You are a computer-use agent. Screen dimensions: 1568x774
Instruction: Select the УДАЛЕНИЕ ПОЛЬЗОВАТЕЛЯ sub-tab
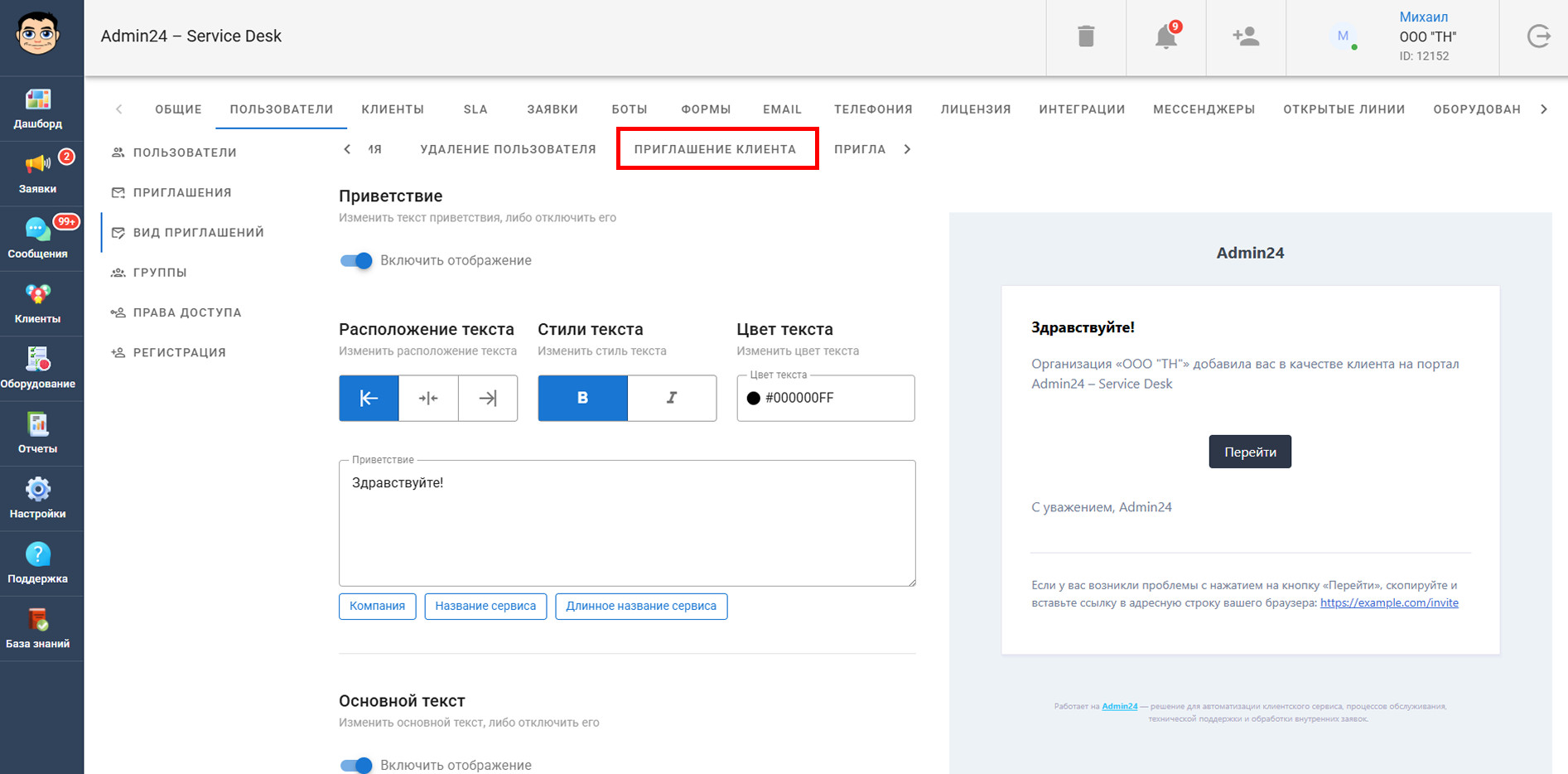tap(508, 149)
